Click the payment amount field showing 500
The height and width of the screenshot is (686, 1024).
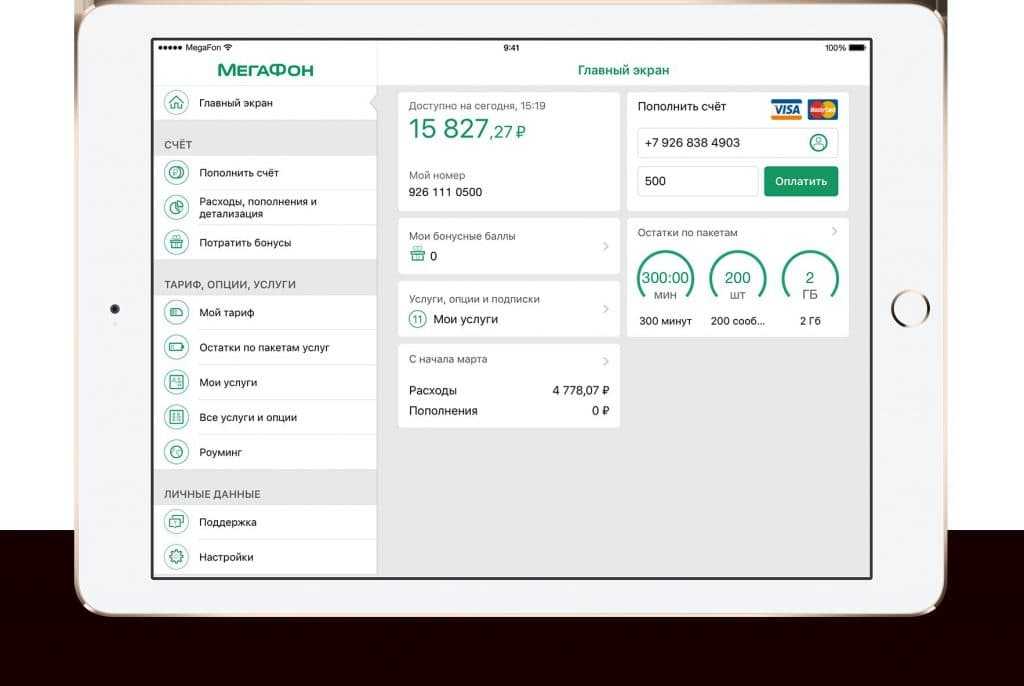click(x=697, y=182)
